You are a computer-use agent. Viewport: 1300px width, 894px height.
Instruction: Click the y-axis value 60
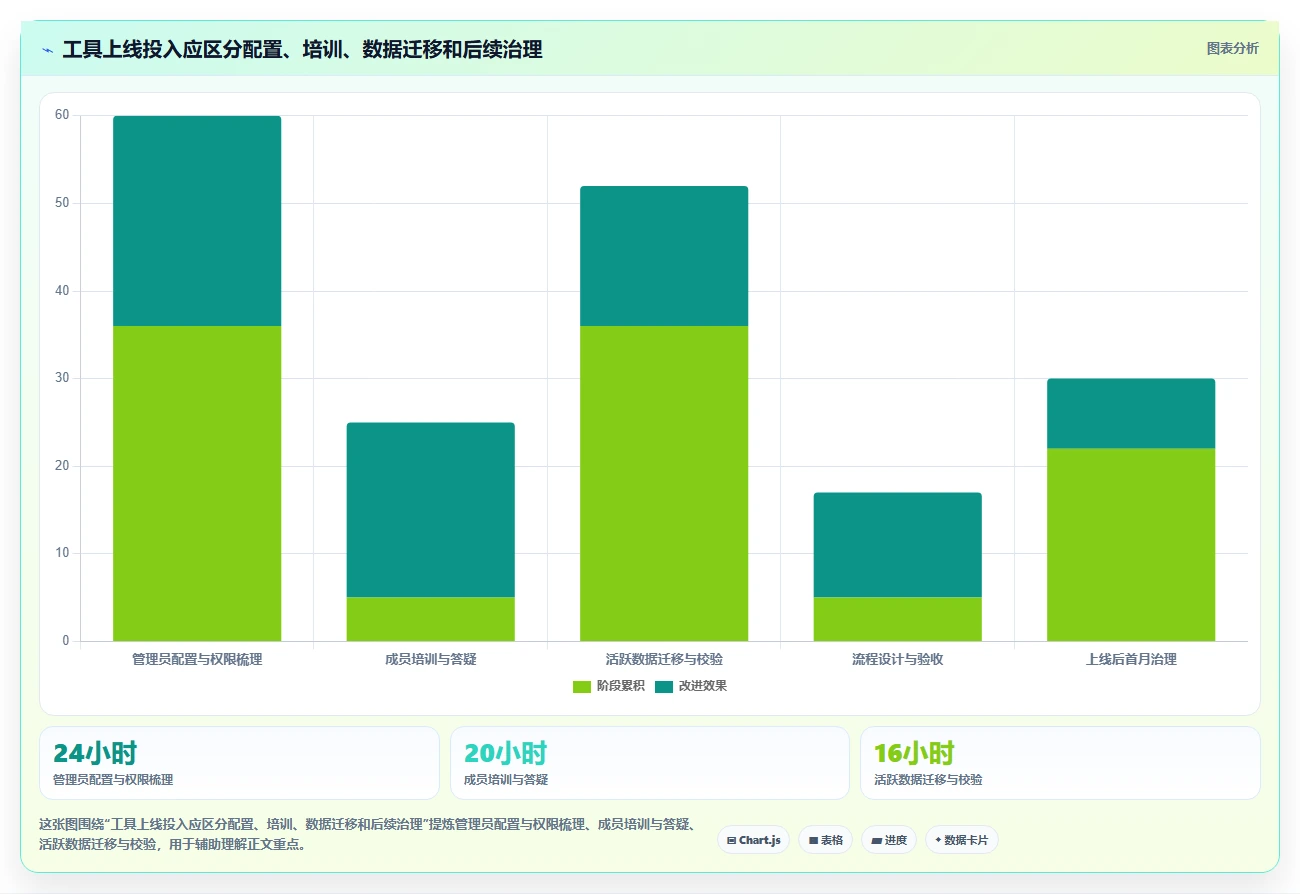62,115
